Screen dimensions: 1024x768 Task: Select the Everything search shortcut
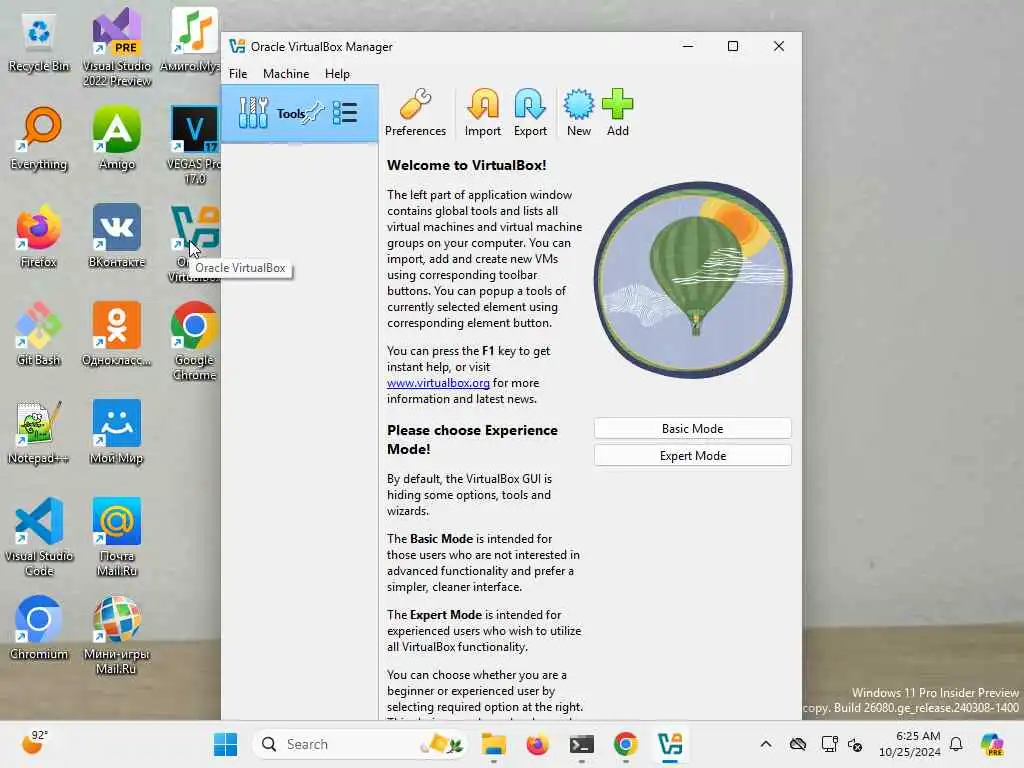click(39, 138)
